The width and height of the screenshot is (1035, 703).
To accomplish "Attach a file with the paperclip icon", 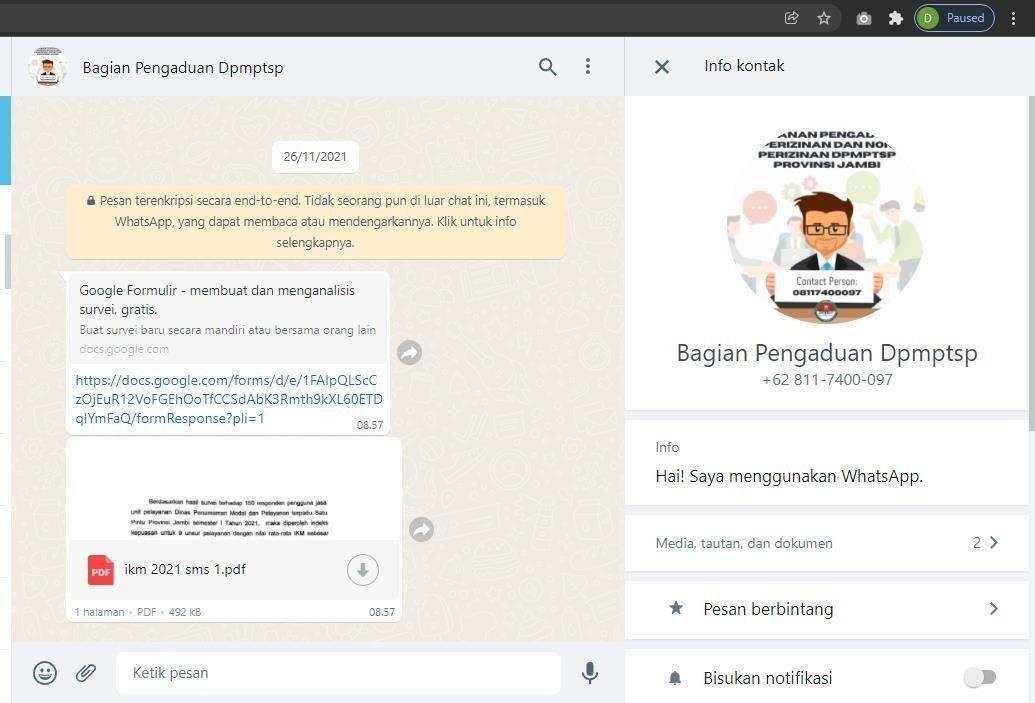I will tap(86, 673).
